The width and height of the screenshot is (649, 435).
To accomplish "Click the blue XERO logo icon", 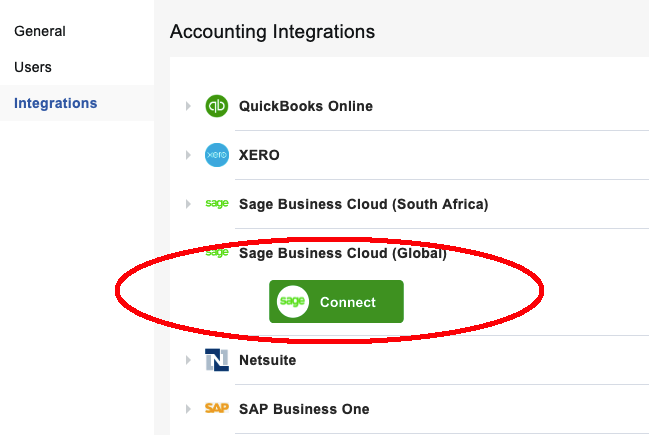I will [217, 155].
